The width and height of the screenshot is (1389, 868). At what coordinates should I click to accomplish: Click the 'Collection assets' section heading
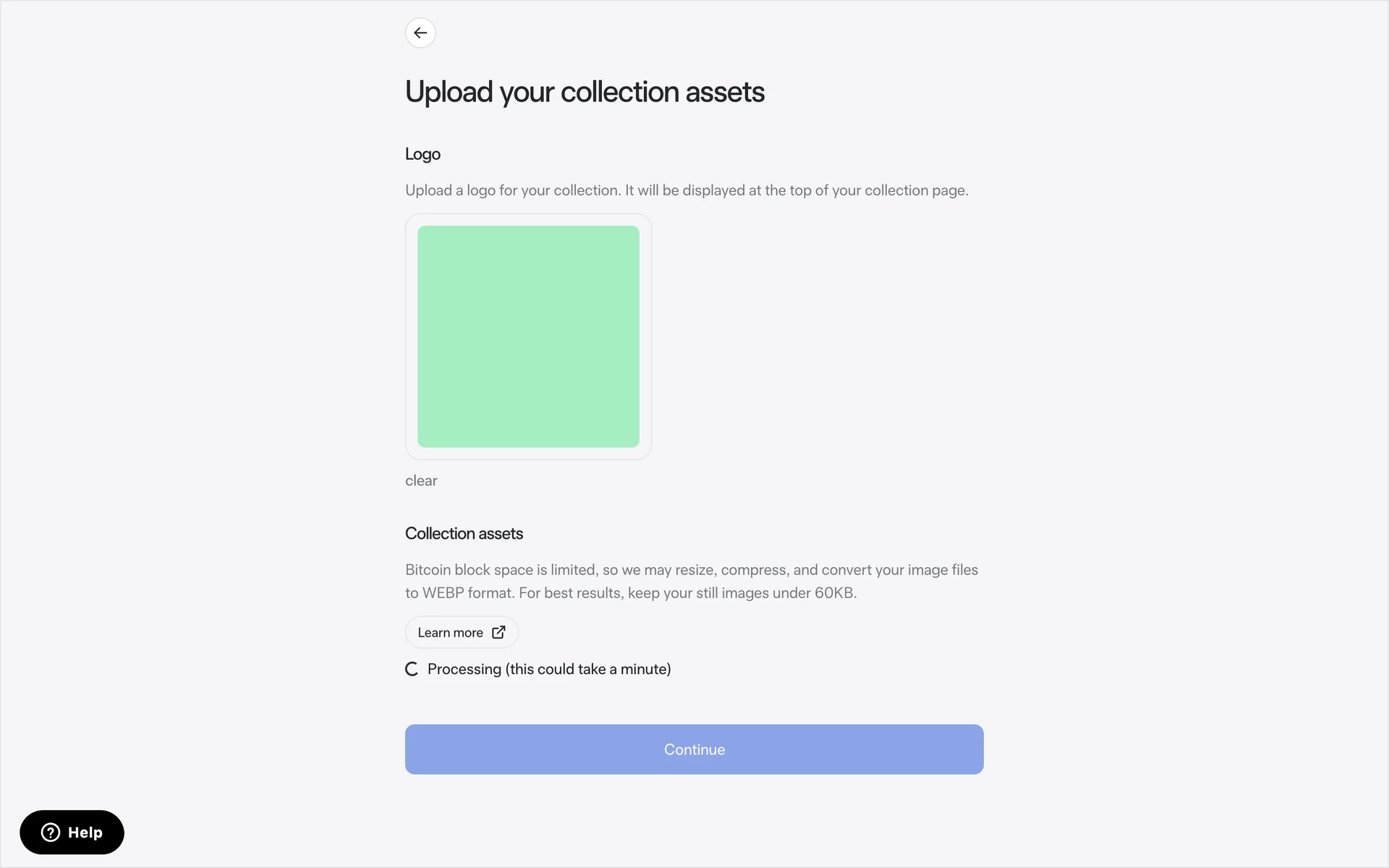click(x=464, y=533)
